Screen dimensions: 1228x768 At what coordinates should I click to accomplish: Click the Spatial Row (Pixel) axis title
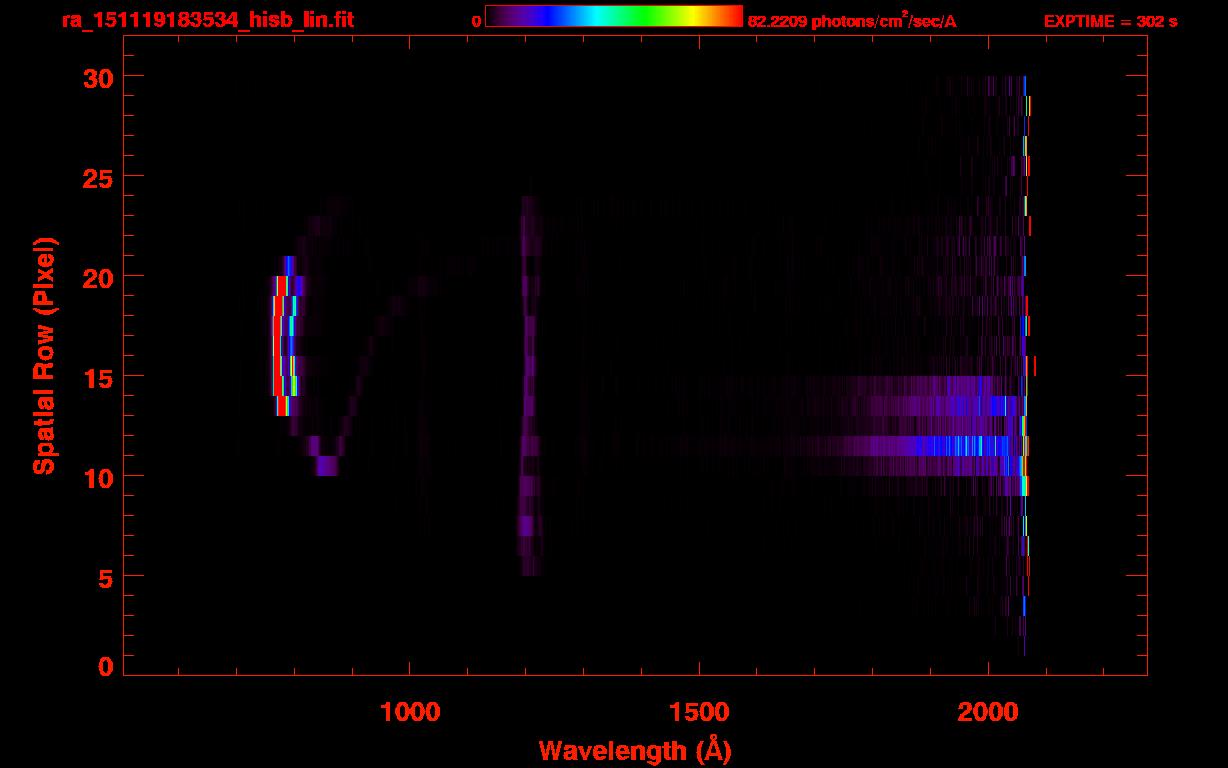click(44, 355)
